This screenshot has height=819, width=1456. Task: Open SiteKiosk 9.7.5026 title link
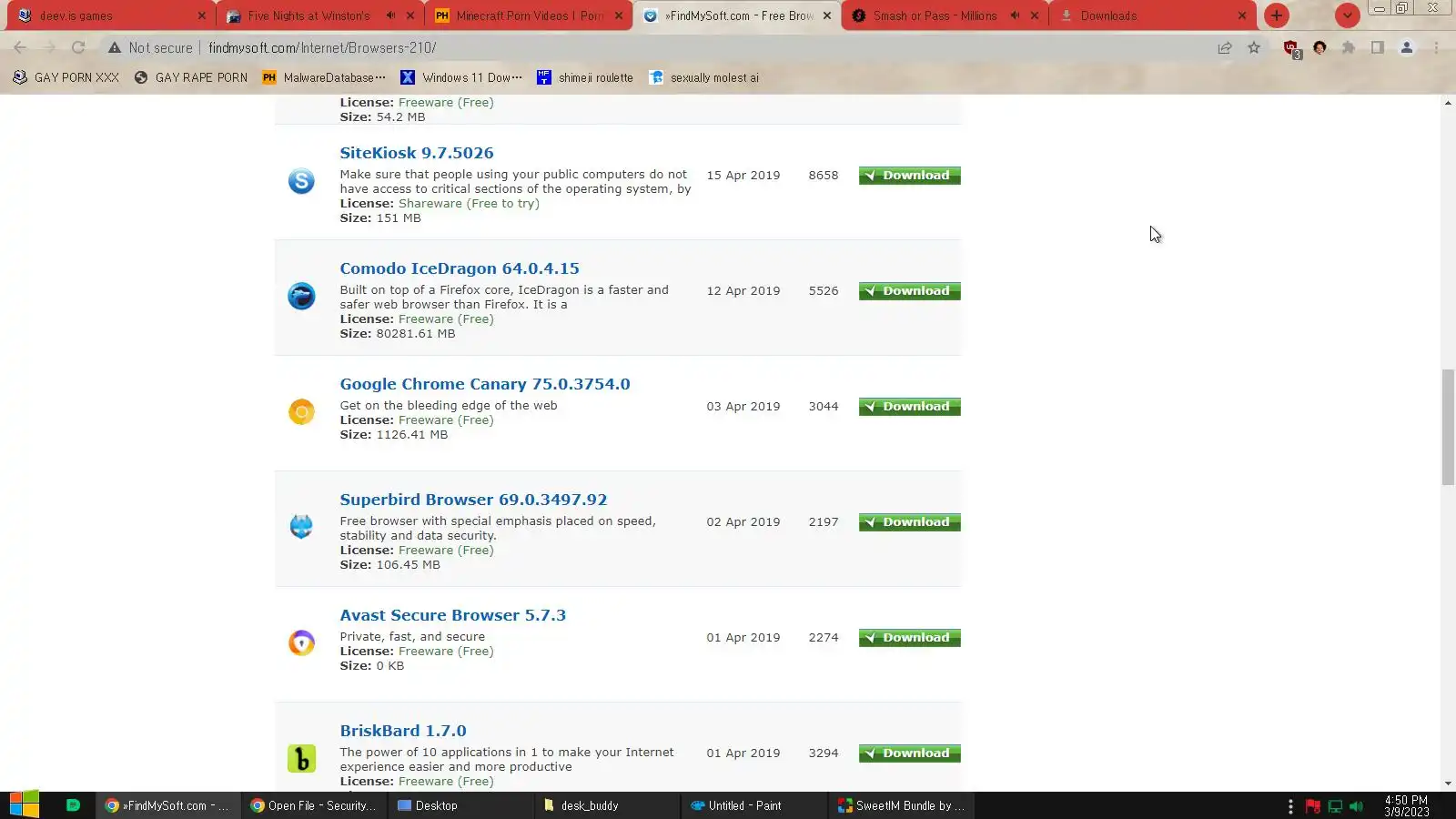point(417,153)
